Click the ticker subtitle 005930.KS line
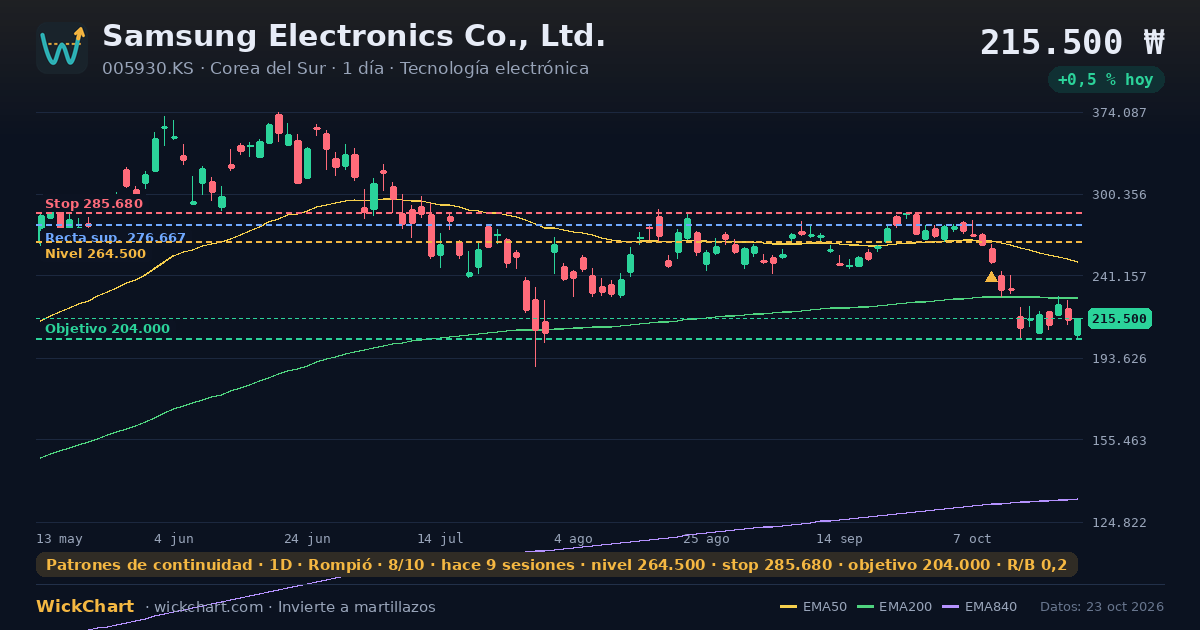Image resolution: width=1200 pixels, height=630 pixels. (345, 69)
